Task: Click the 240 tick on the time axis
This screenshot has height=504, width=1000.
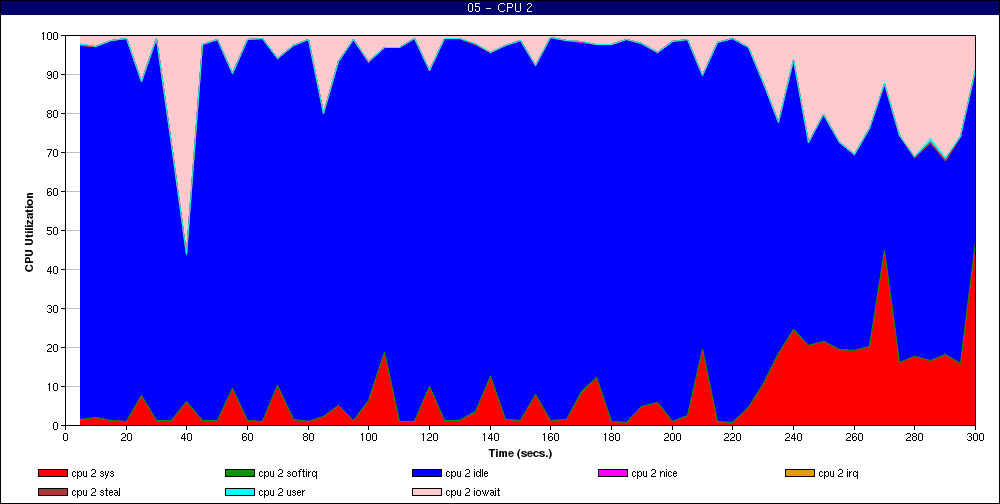Action: pyautogui.click(x=793, y=437)
